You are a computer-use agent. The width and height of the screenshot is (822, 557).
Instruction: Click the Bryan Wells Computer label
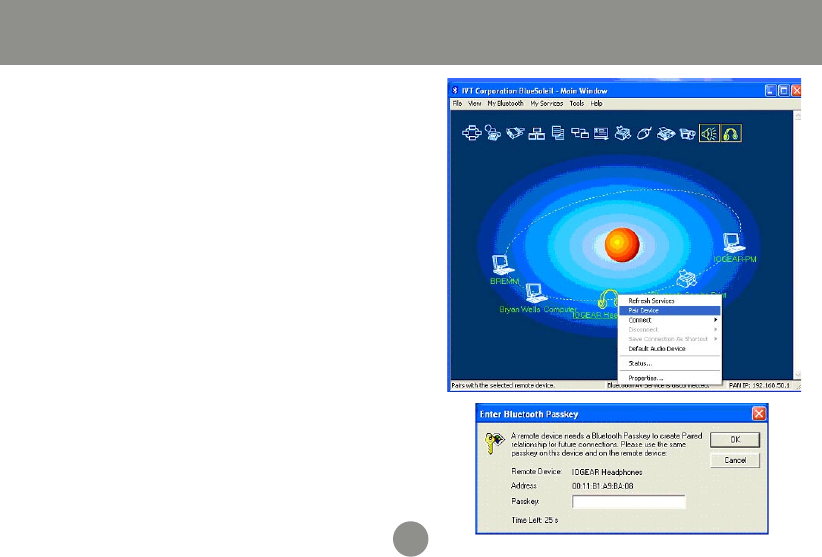[537, 310]
